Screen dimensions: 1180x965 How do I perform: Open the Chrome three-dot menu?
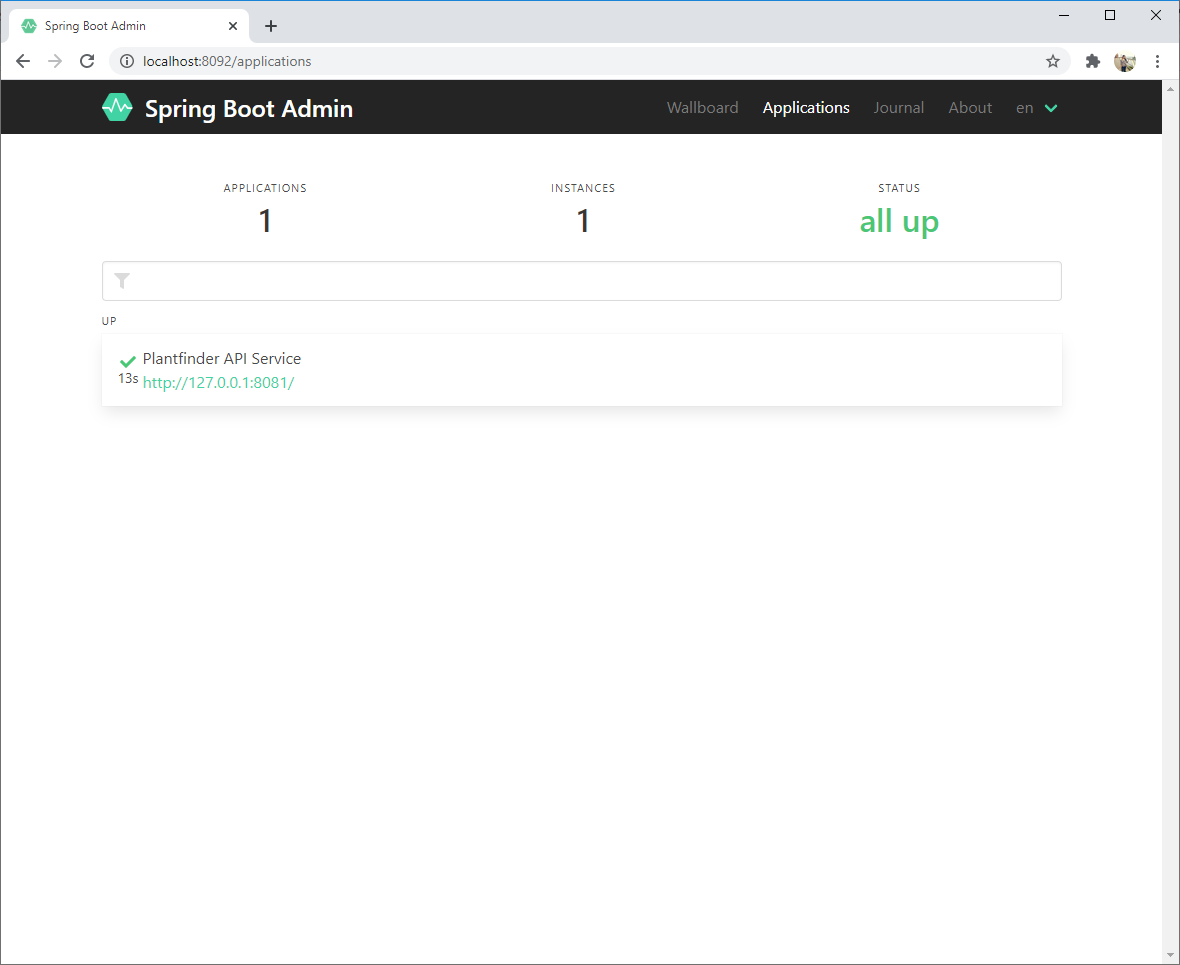point(1157,61)
